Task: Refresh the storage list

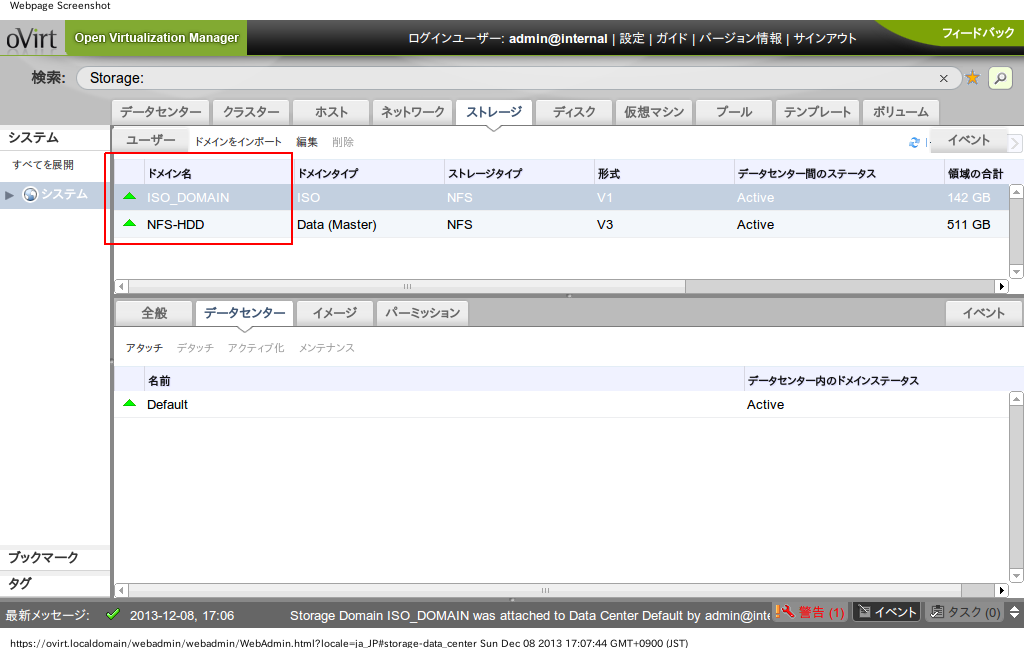Action: pos(914,142)
